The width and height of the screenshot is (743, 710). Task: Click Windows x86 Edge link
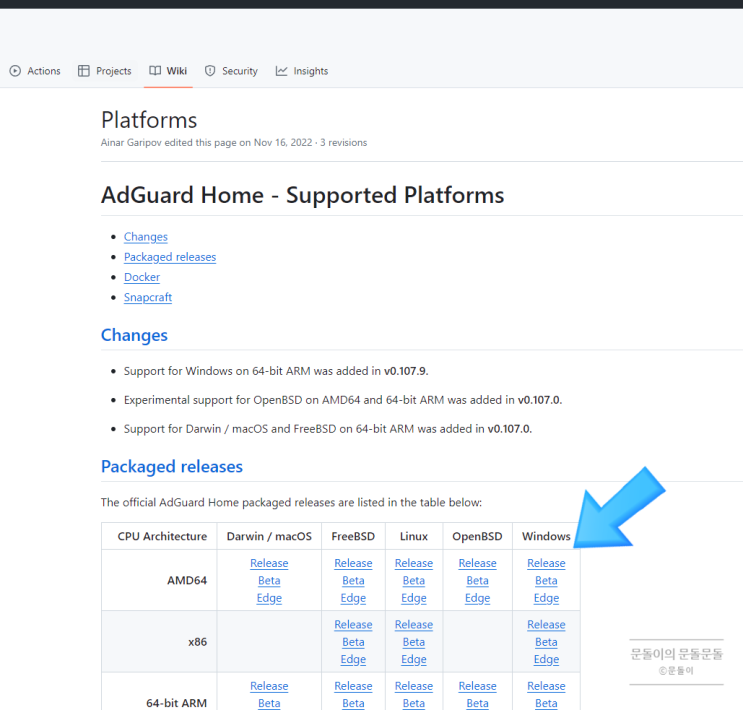point(546,659)
